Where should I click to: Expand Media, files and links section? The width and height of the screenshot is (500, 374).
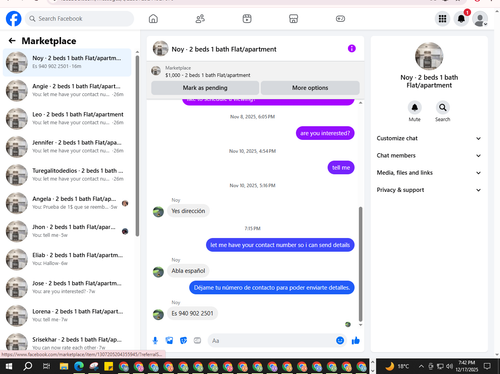click(x=429, y=173)
